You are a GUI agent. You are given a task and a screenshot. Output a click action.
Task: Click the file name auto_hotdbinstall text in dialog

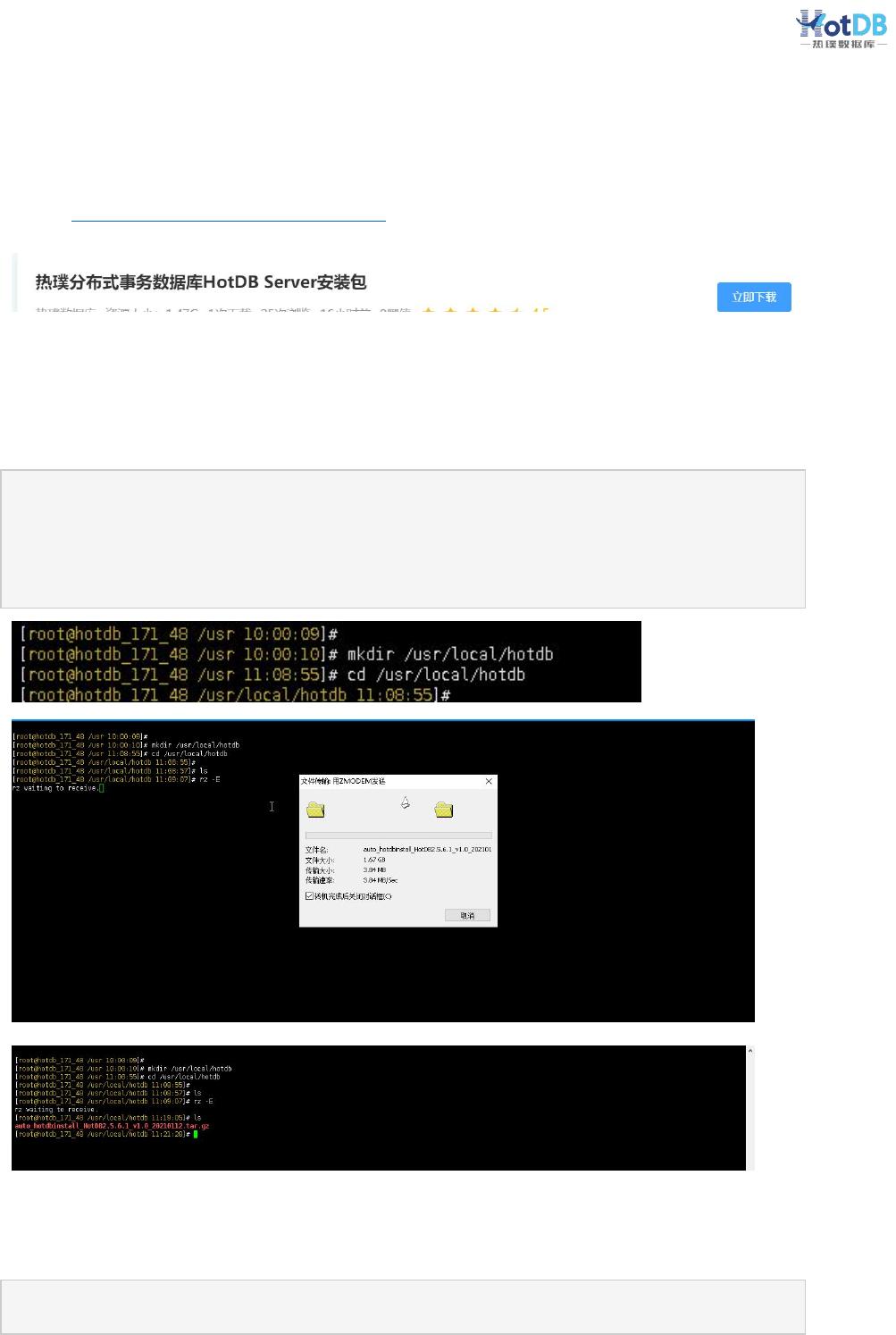pos(427,849)
